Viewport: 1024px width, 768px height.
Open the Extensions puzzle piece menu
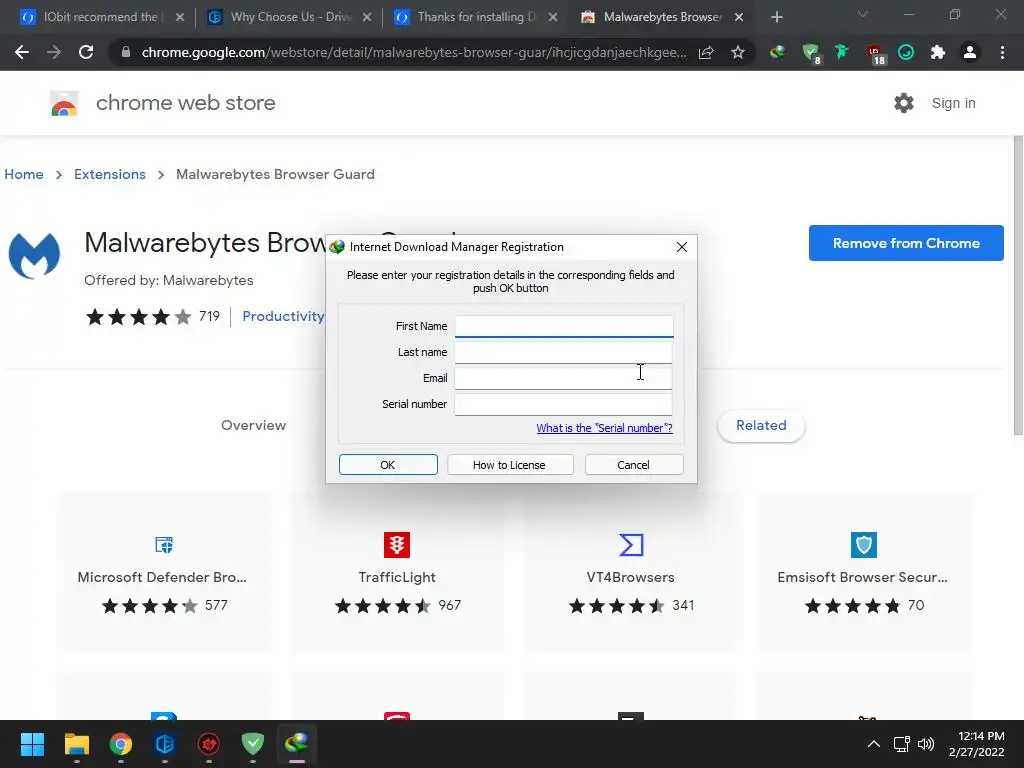(938, 52)
